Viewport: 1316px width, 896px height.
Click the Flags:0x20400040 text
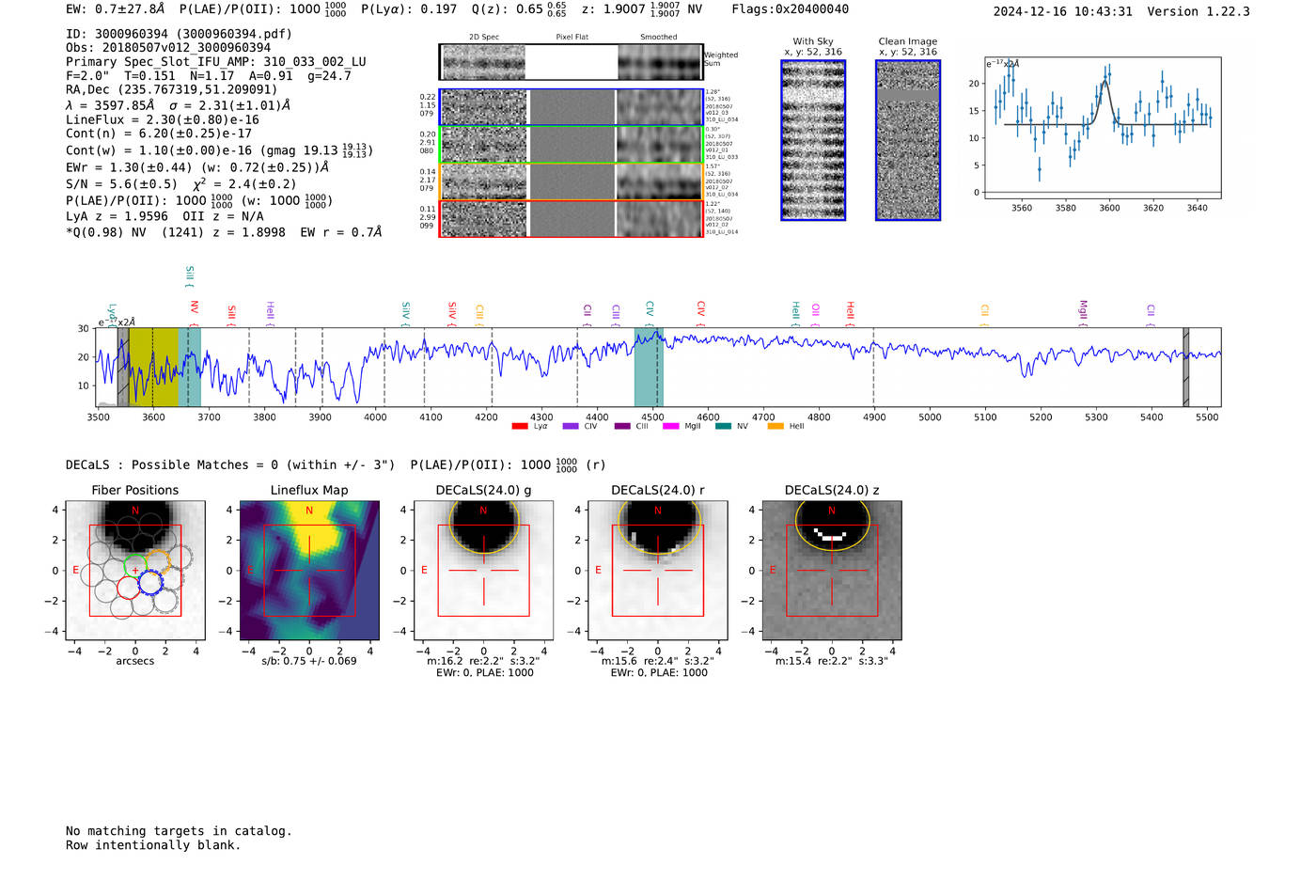coord(790,9)
